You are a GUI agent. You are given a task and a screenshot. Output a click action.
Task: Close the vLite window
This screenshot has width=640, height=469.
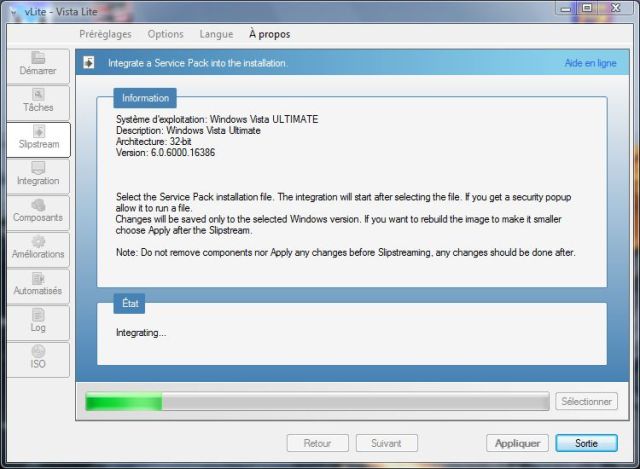click(x=616, y=8)
